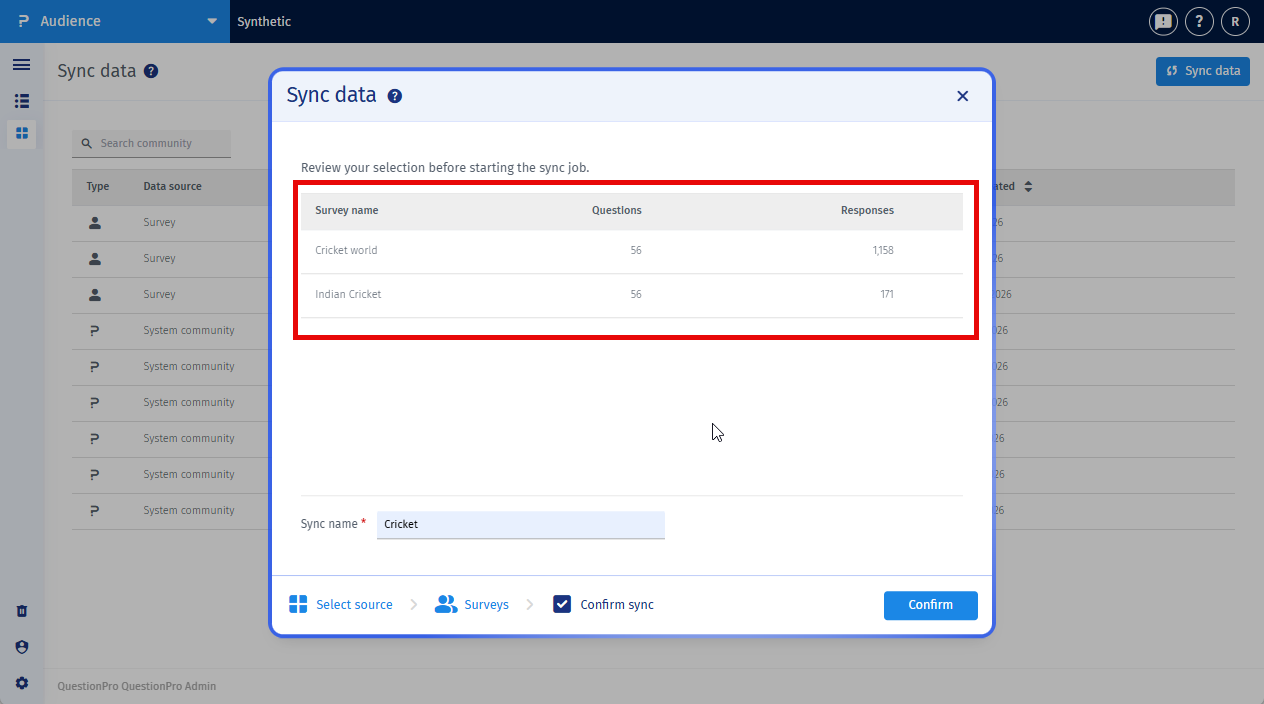Image resolution: width=1264 pixels, height=704 pixels.
Task: Click the Survey name column header
Action: (x=346, y=210)
